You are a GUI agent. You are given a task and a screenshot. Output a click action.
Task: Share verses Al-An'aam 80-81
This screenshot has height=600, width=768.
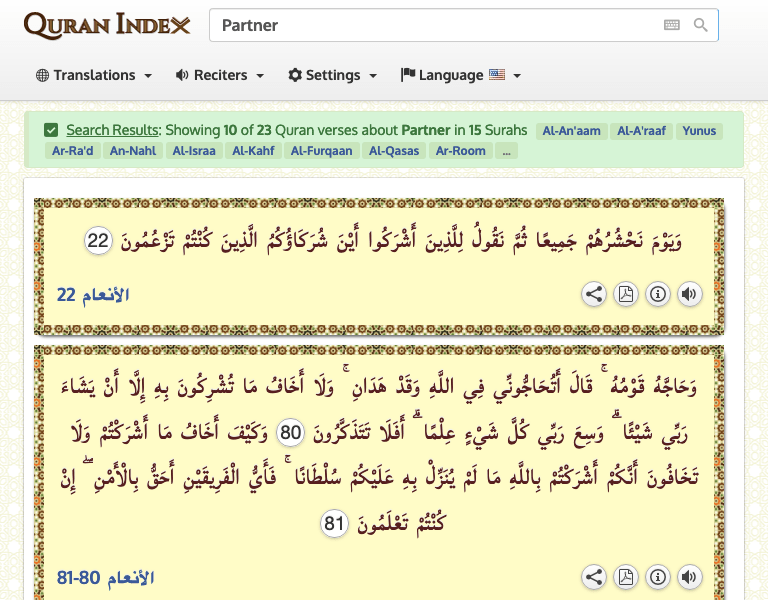click(594, 577)
